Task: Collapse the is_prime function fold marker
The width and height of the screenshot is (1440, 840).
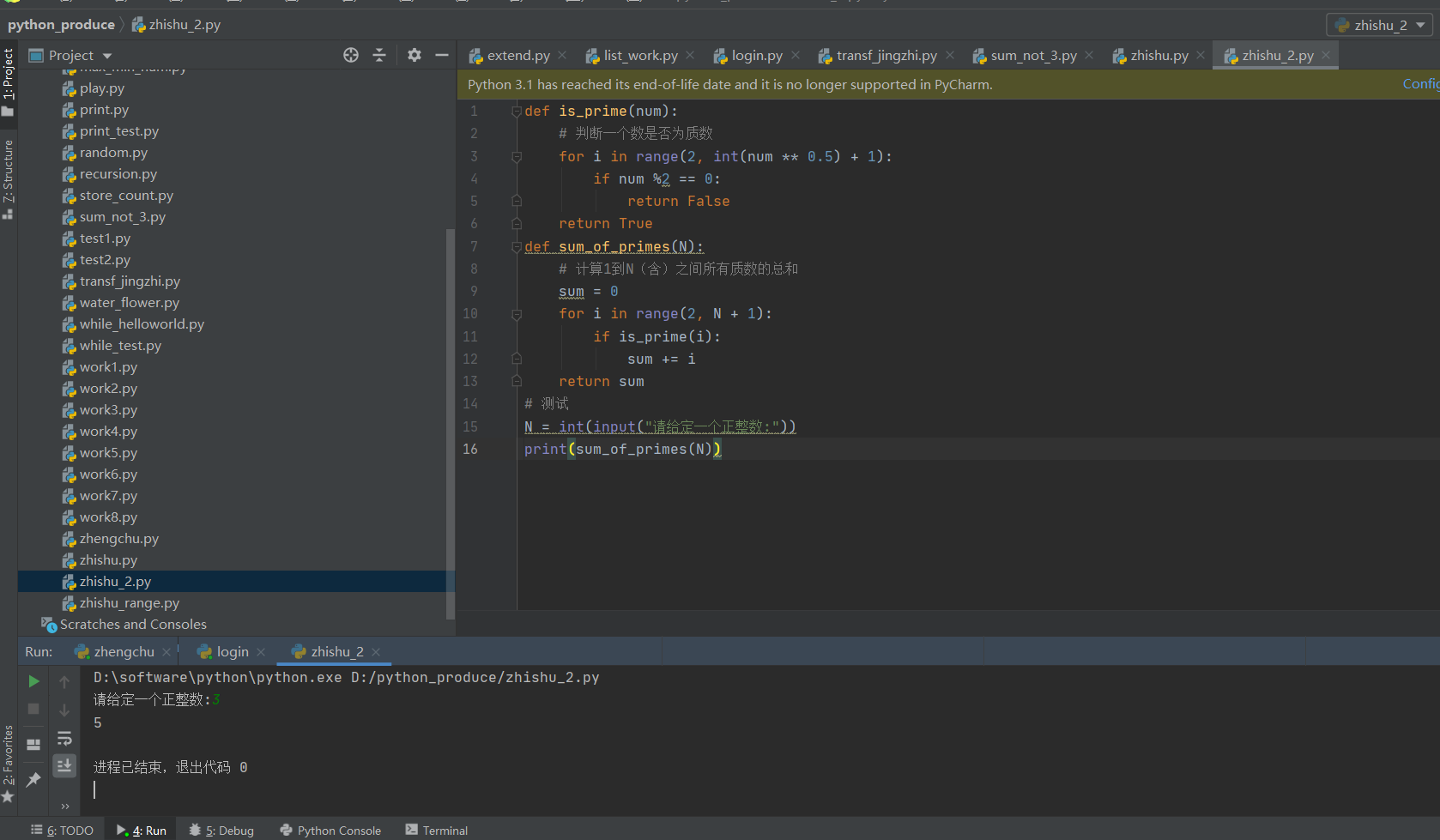Action: (517, 112)
